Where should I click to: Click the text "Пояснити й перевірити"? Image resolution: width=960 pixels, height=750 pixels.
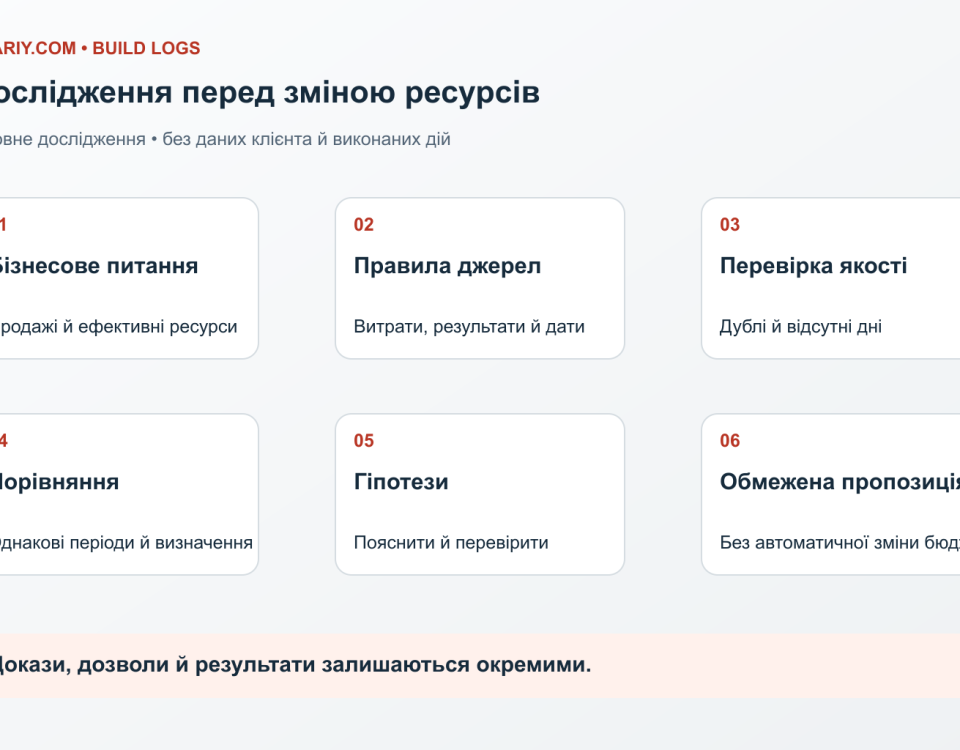click(451, 543)
